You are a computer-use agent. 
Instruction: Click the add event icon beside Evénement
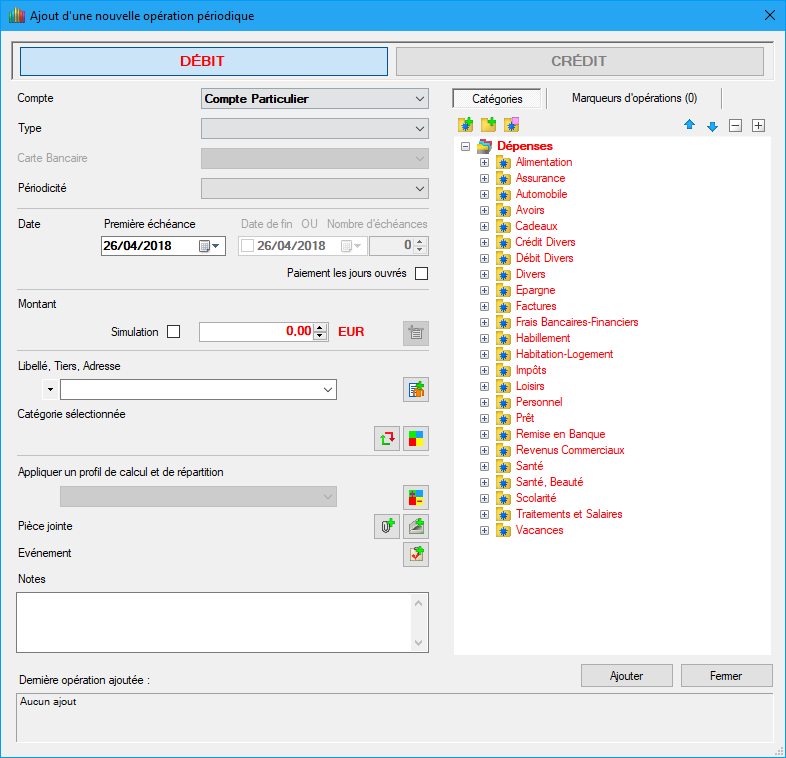coord(415,554)
